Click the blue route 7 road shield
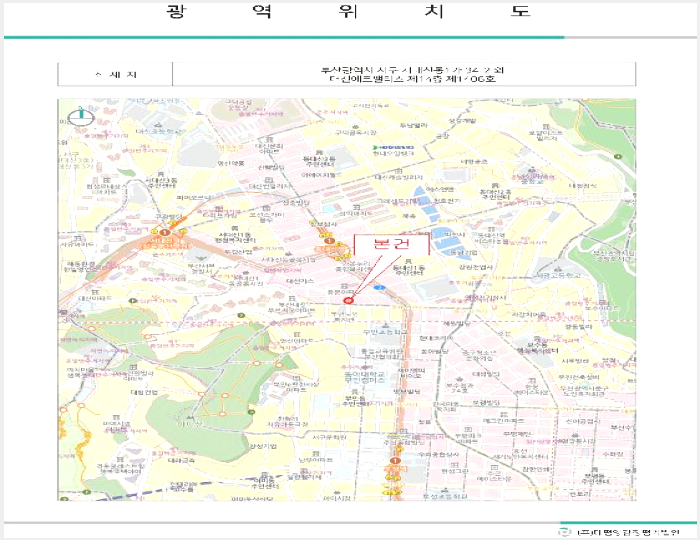 pyautogui.click(x=379, y=288)
